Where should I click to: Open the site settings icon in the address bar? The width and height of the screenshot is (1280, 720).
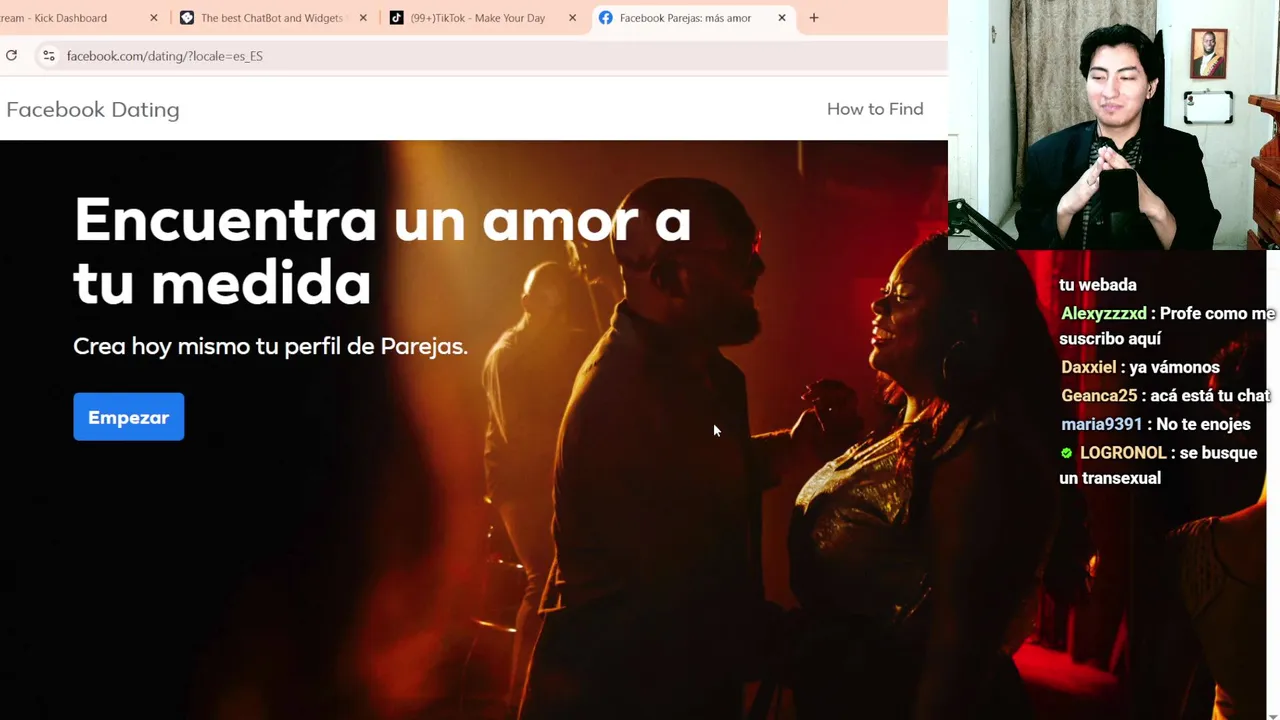48,56
